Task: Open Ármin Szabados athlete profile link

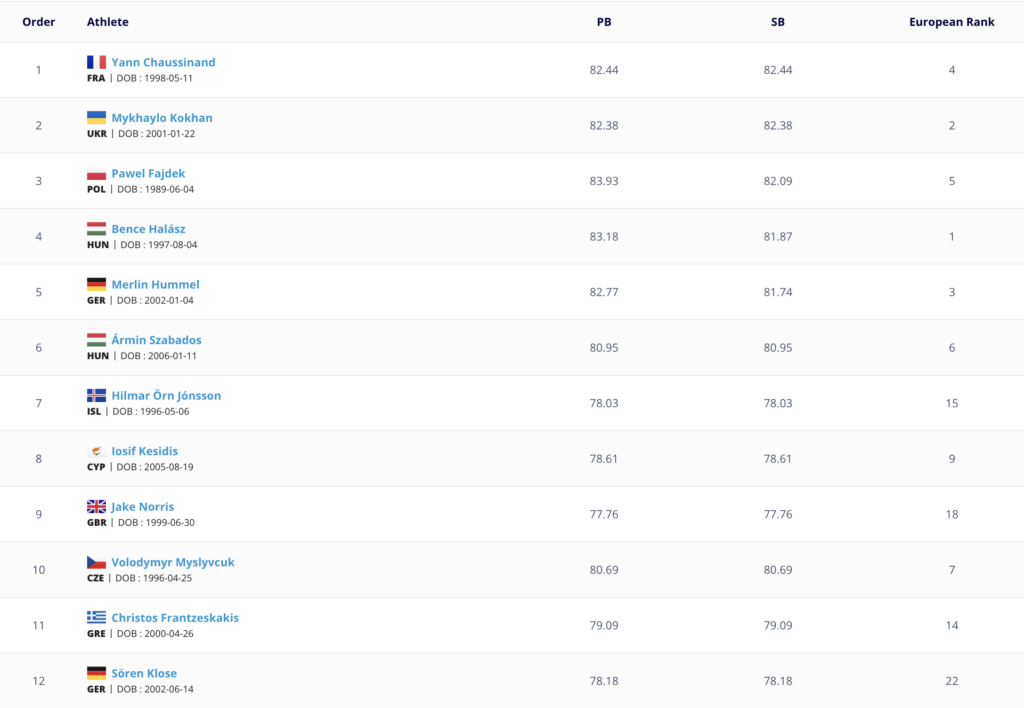Action: point(156,340)
